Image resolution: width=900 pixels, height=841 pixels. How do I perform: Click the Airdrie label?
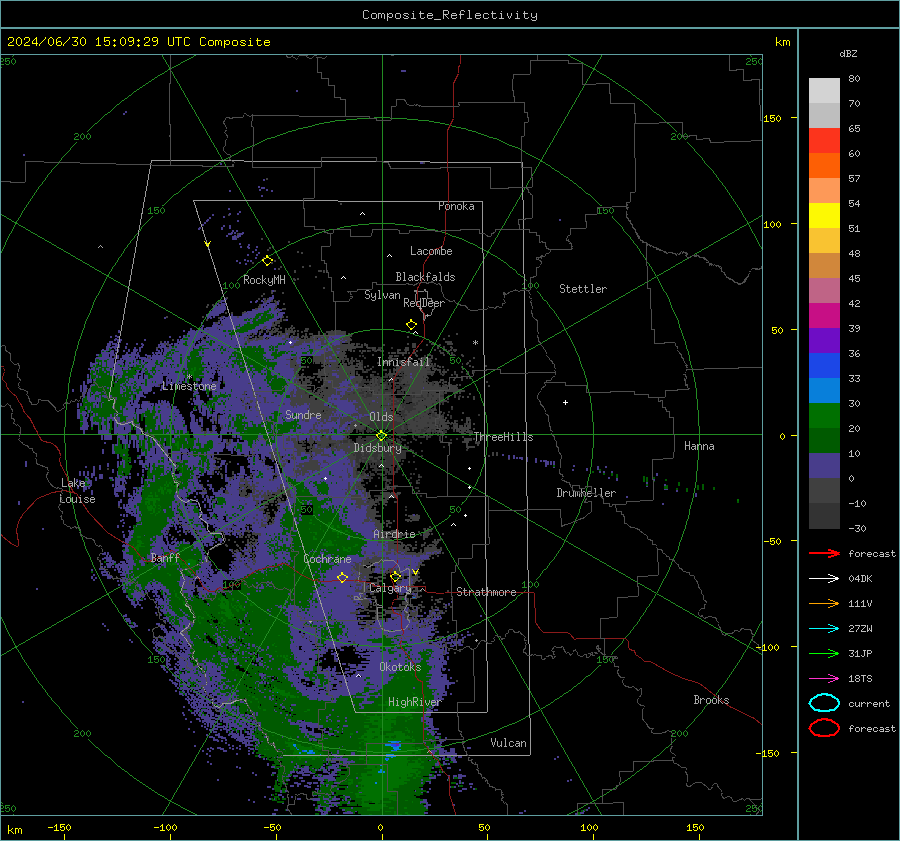click(x=394, y=534)
